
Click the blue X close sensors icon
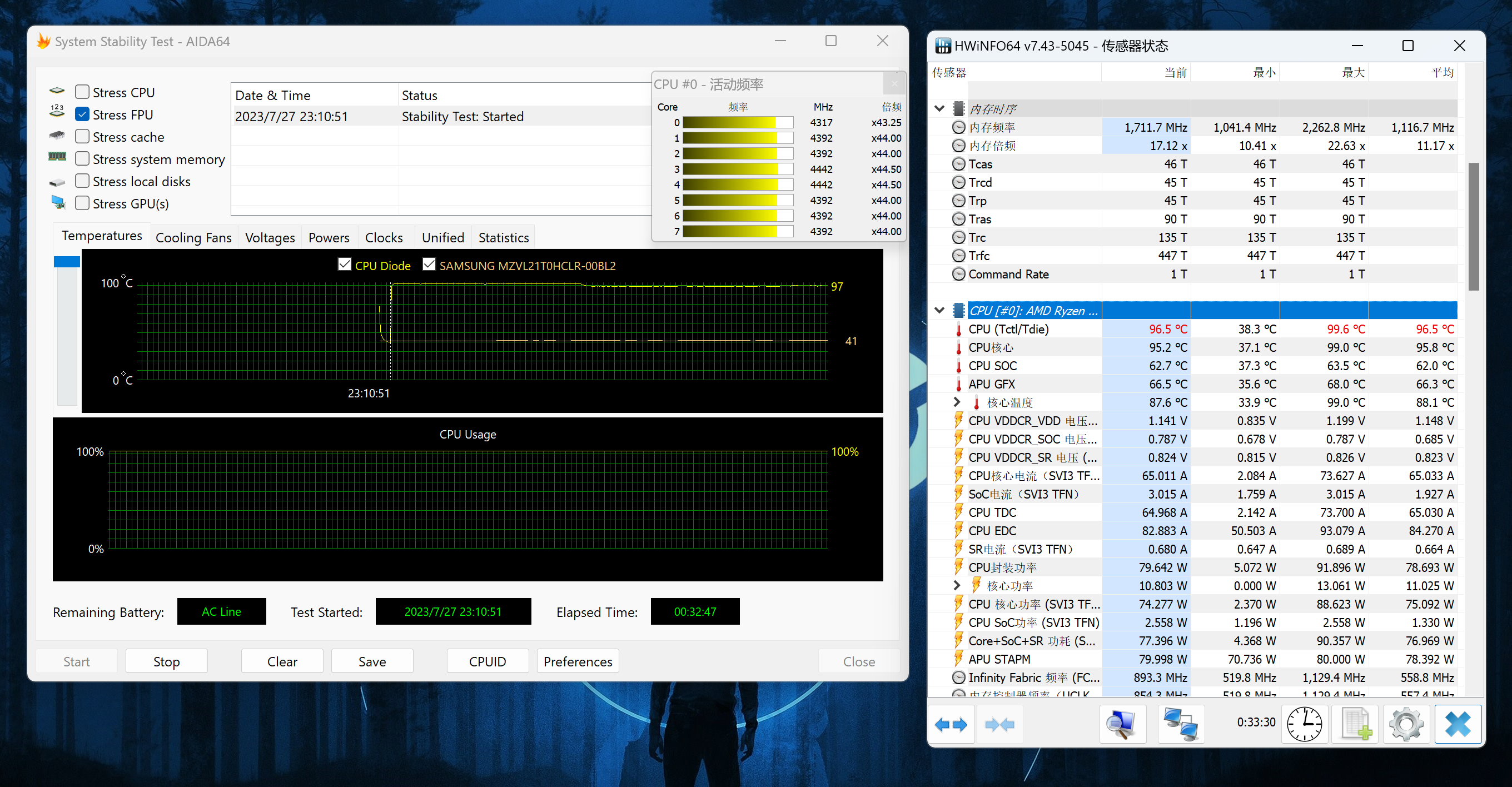point(1458,724)
